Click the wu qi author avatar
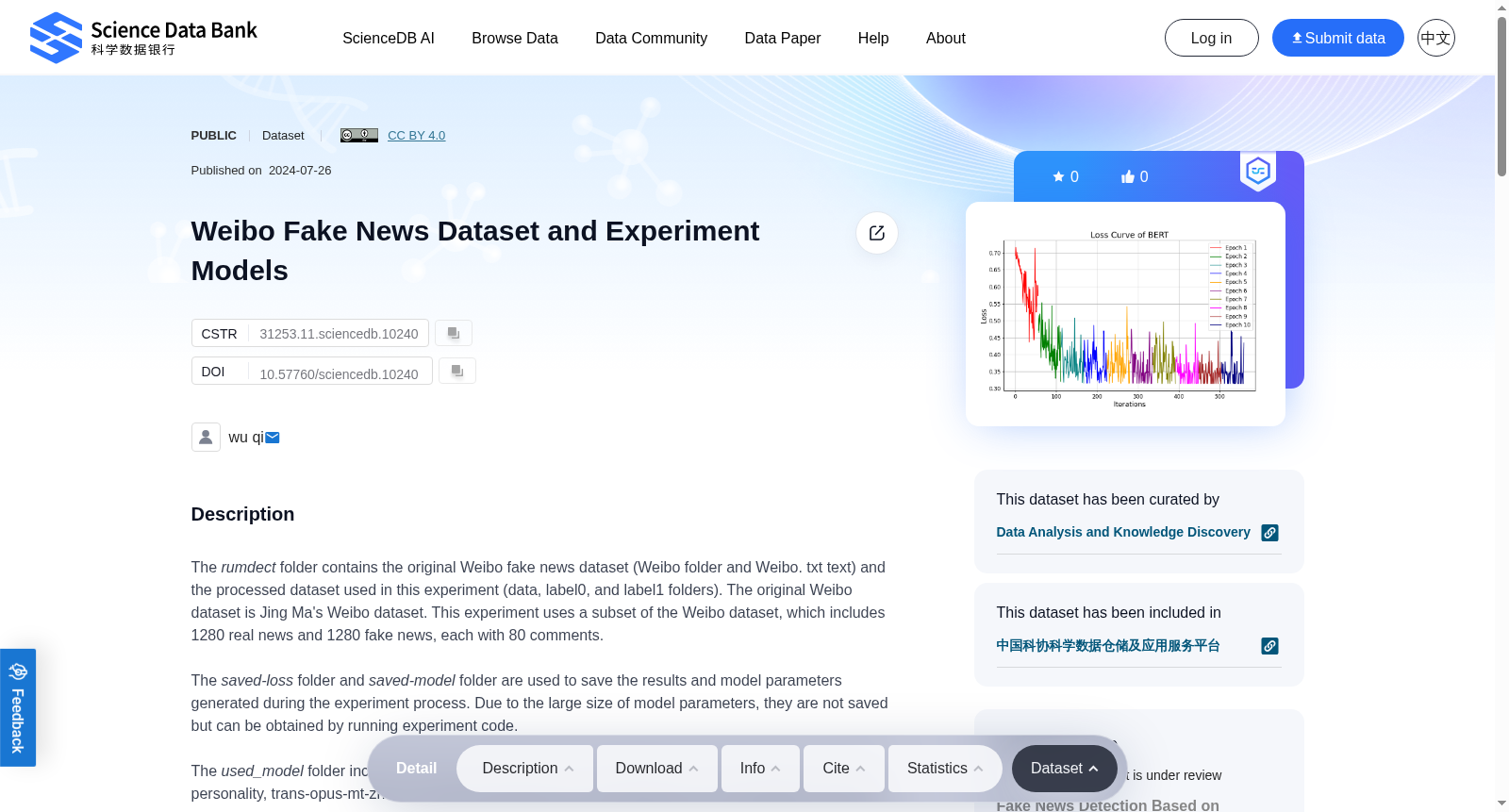The image size is (1509, 812). [x=206, y=437]
